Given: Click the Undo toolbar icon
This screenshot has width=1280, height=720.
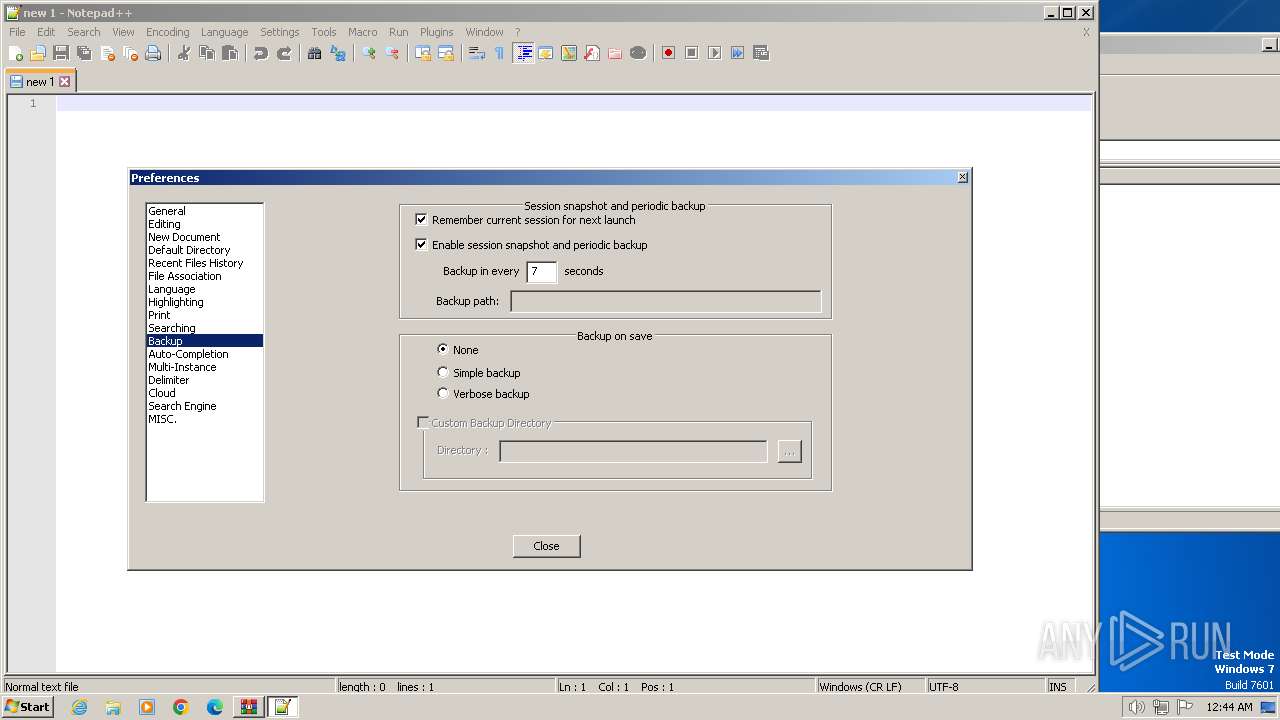Looking at the screenshot, I should (x=261, y=53).
